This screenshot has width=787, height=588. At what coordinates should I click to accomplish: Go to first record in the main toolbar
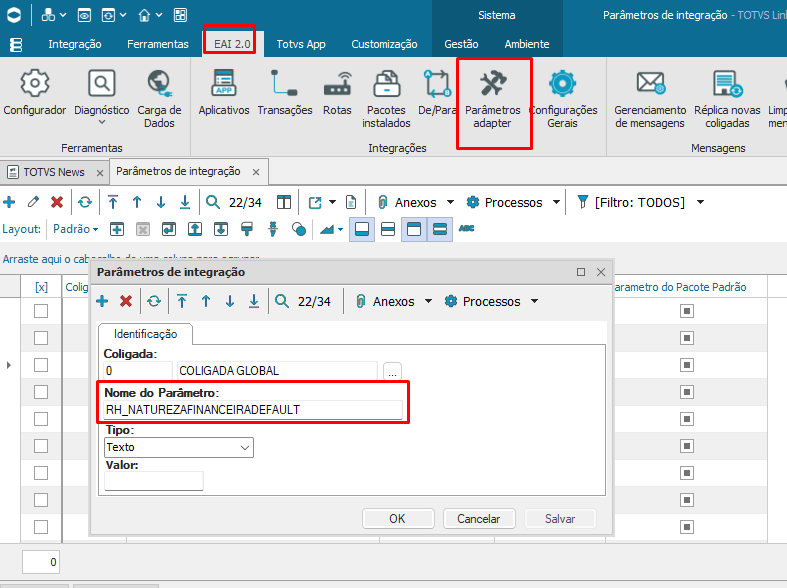tap(113, 202)
